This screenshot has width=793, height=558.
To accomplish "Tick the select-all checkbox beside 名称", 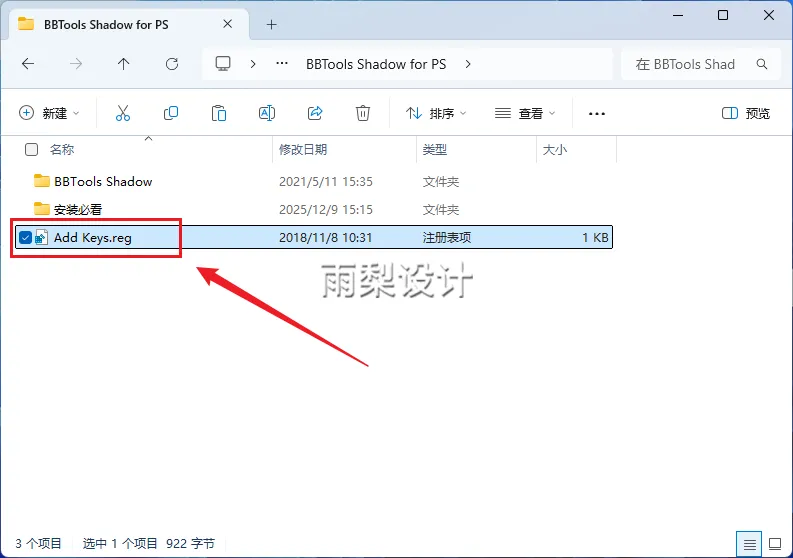I will coord(31,149).
